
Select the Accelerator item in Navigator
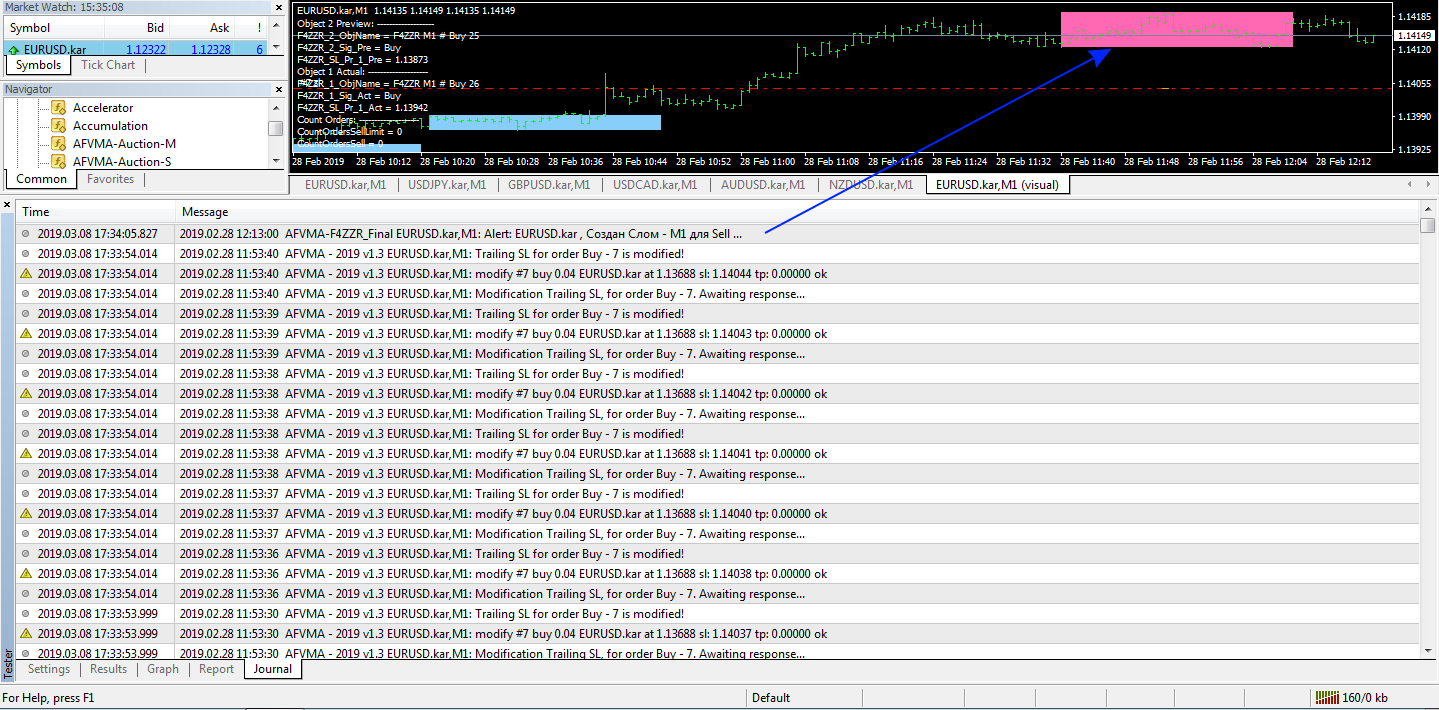click(103, 108)
